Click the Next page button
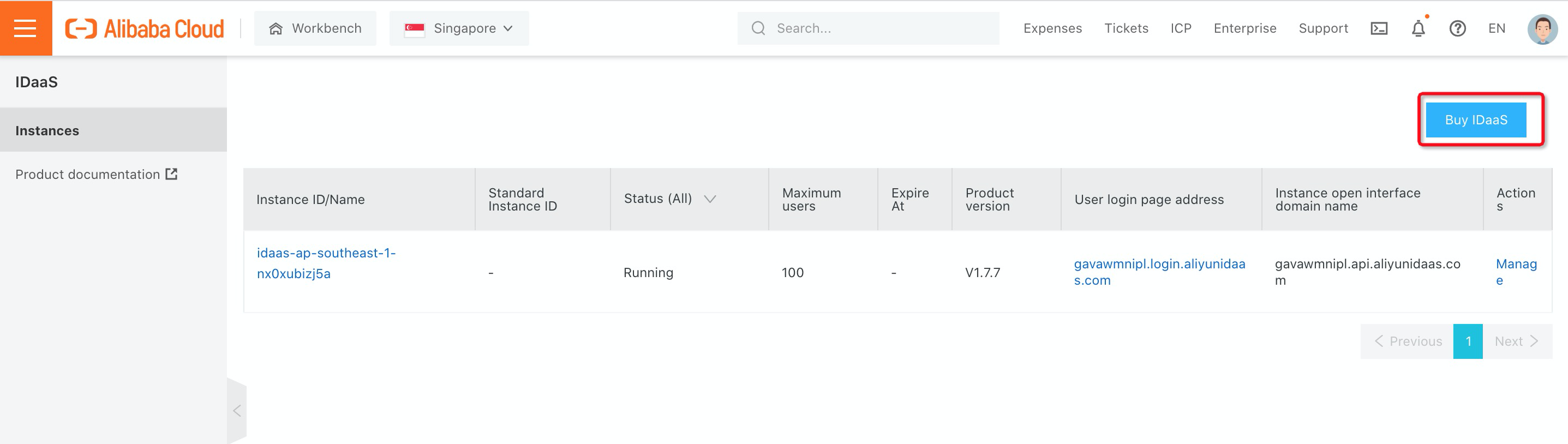Screen dimensions: 1568x444 click(x=1517, y=341)
